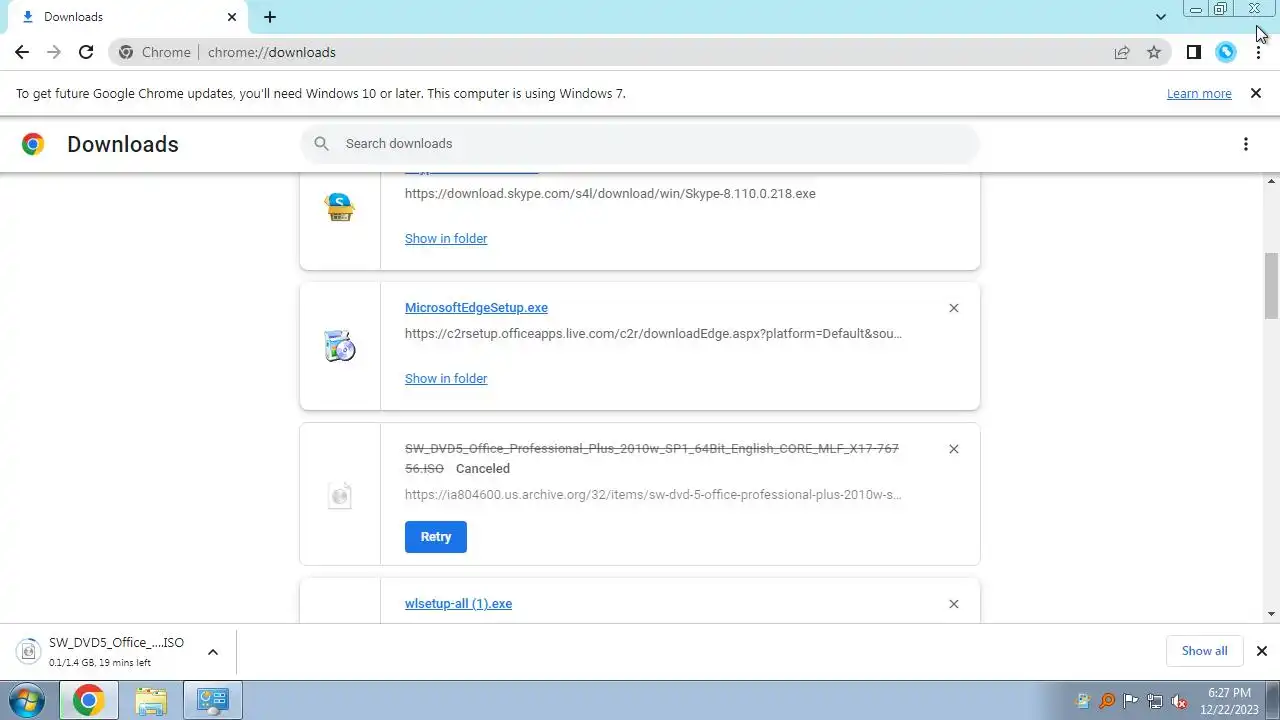Click the leftmost system tray icon

coord(1083,701)
